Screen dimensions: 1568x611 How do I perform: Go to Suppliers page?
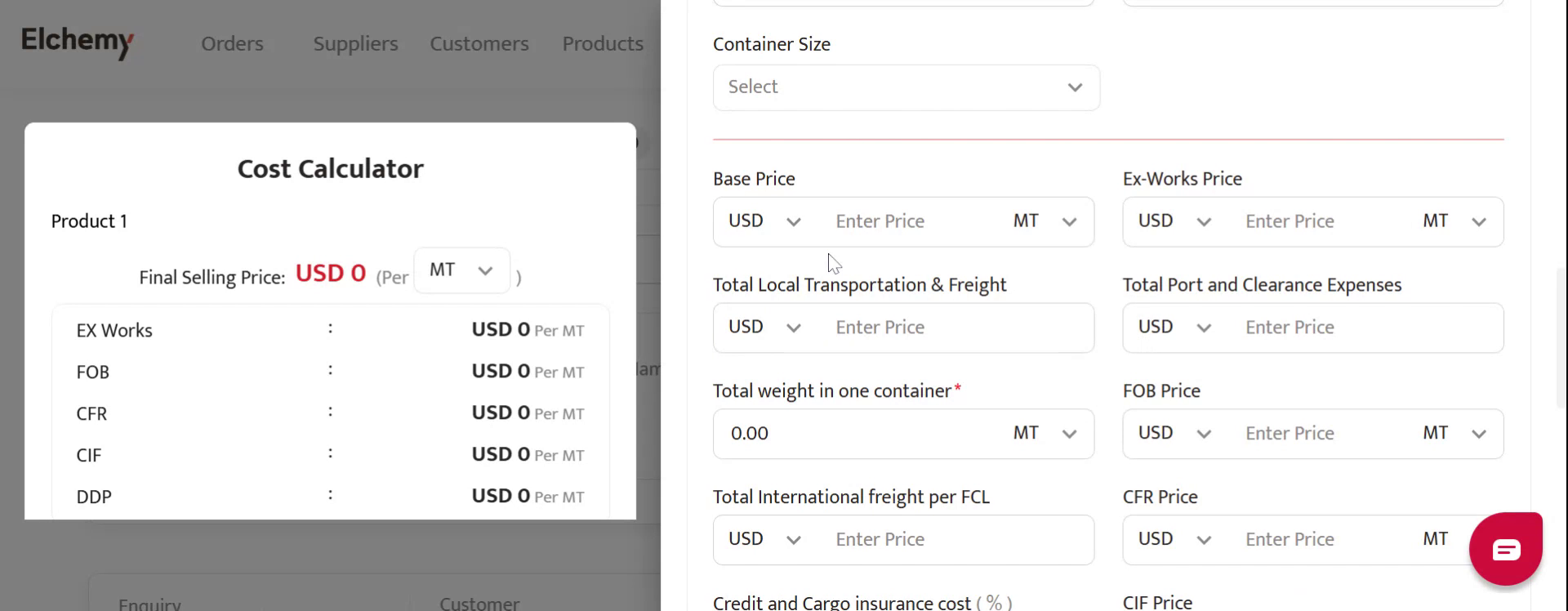[x=355, y=43]
